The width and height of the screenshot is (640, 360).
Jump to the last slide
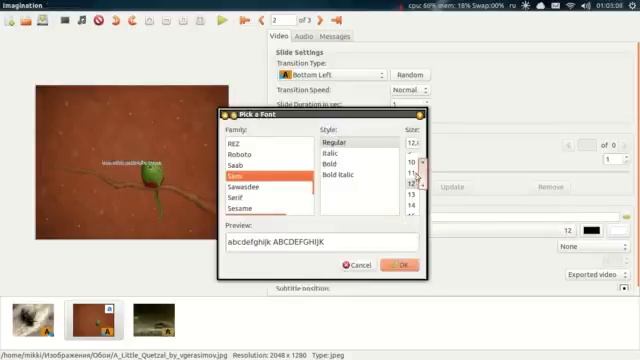[336, 20]
